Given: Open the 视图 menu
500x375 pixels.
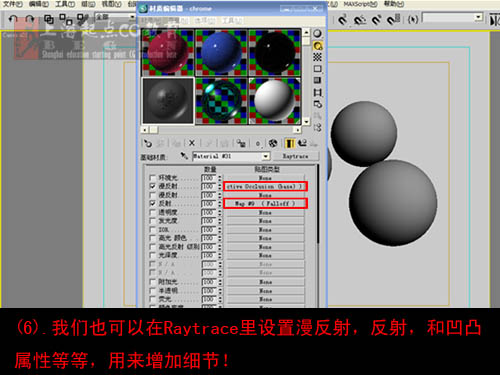Looking at the screenshot, I should [x=111, y=4].
